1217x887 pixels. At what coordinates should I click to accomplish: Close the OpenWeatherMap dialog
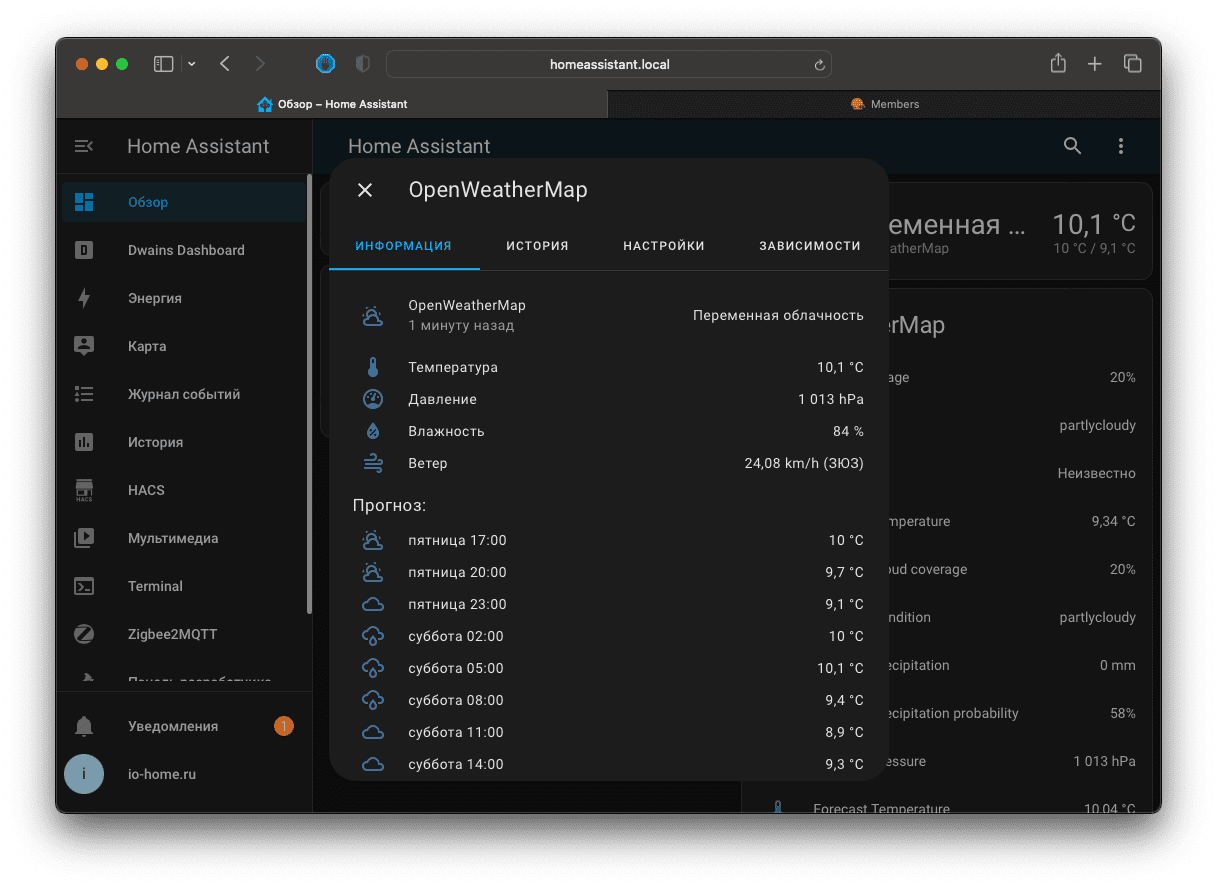coord(365,190)
